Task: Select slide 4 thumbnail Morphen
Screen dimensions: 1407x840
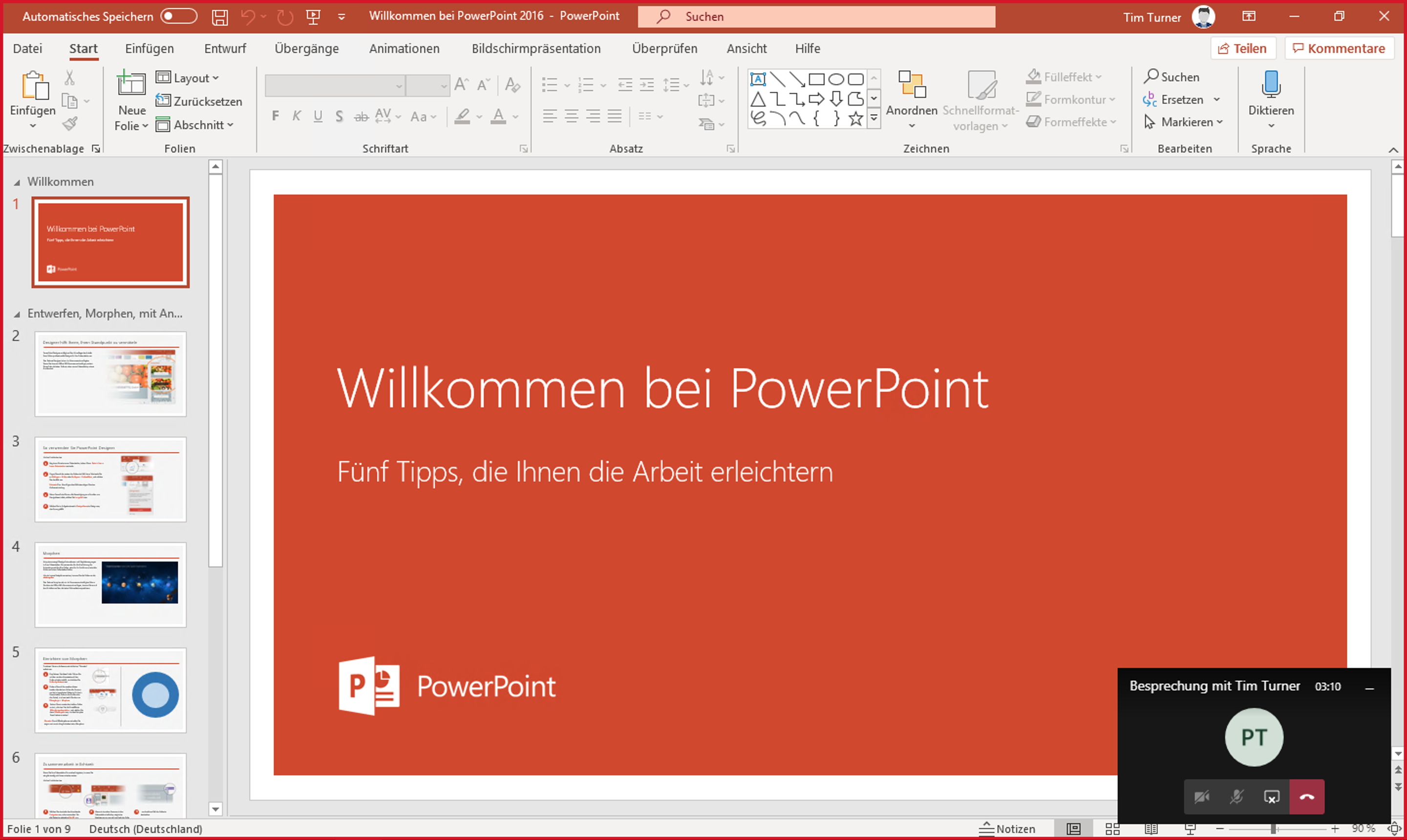Action: tap(110, 585)
